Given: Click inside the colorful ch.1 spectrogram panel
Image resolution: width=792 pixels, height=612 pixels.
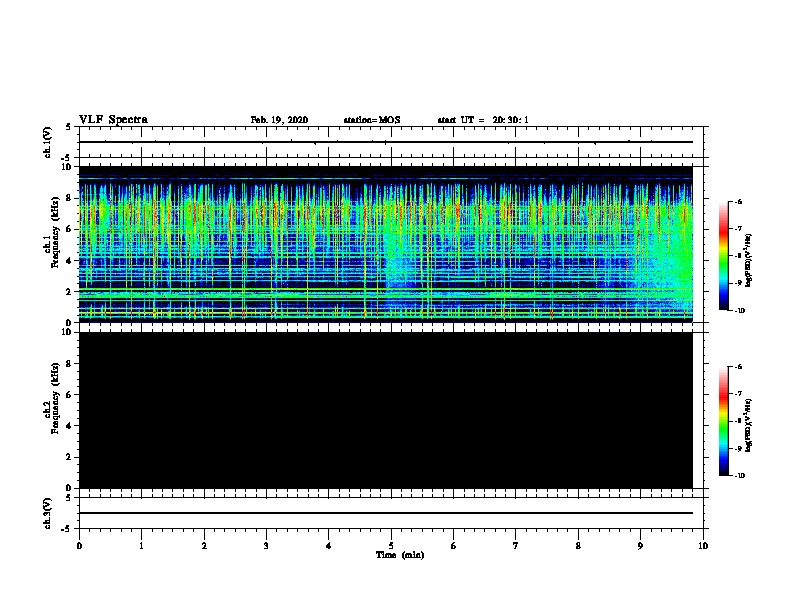Looking at the screenshot, I should [x=386, y=244].
